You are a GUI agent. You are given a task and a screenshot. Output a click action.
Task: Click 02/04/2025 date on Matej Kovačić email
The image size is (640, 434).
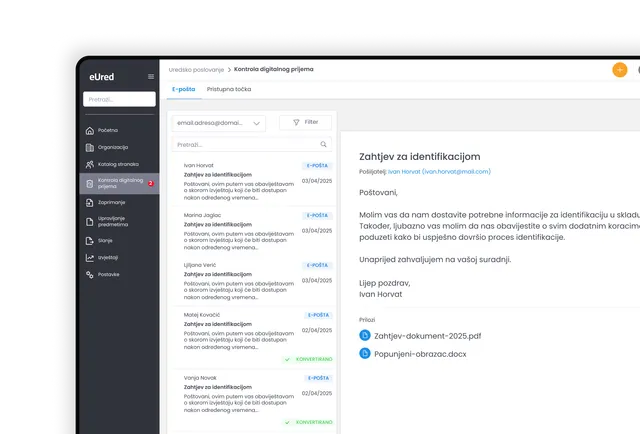[317, 330]
